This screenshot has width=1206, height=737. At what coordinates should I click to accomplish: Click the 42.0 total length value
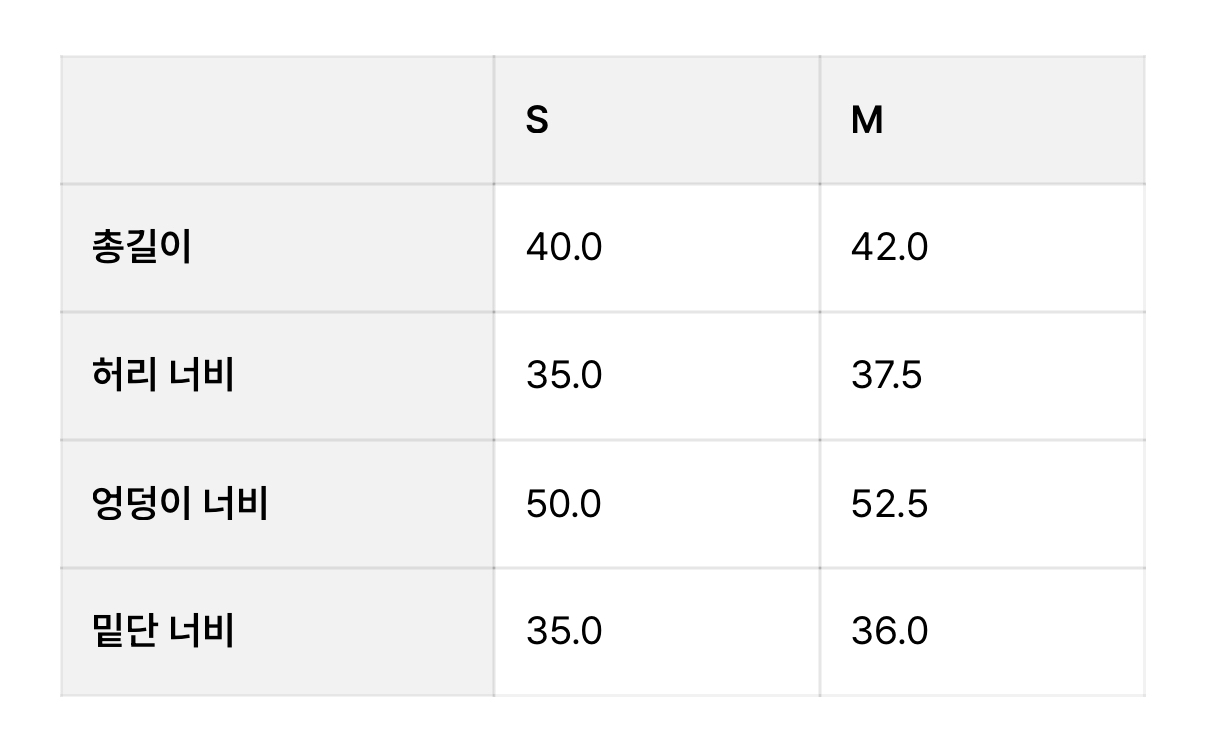pyautogui.click(x=889, y=248)
